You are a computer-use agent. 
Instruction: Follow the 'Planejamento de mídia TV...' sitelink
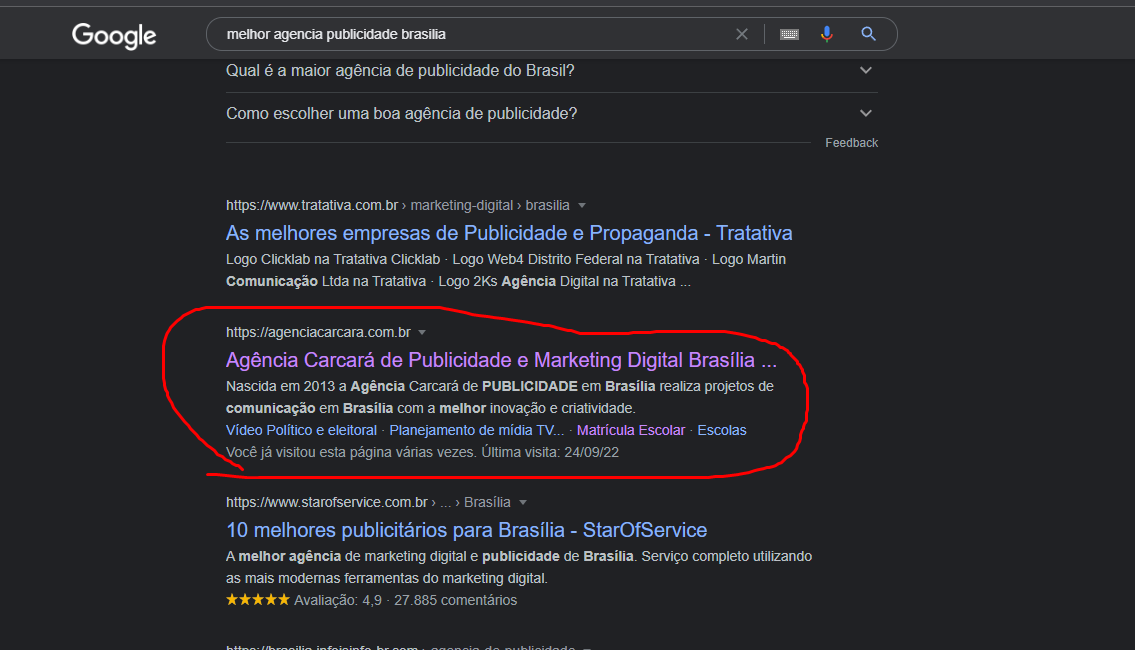click(476, 430)
